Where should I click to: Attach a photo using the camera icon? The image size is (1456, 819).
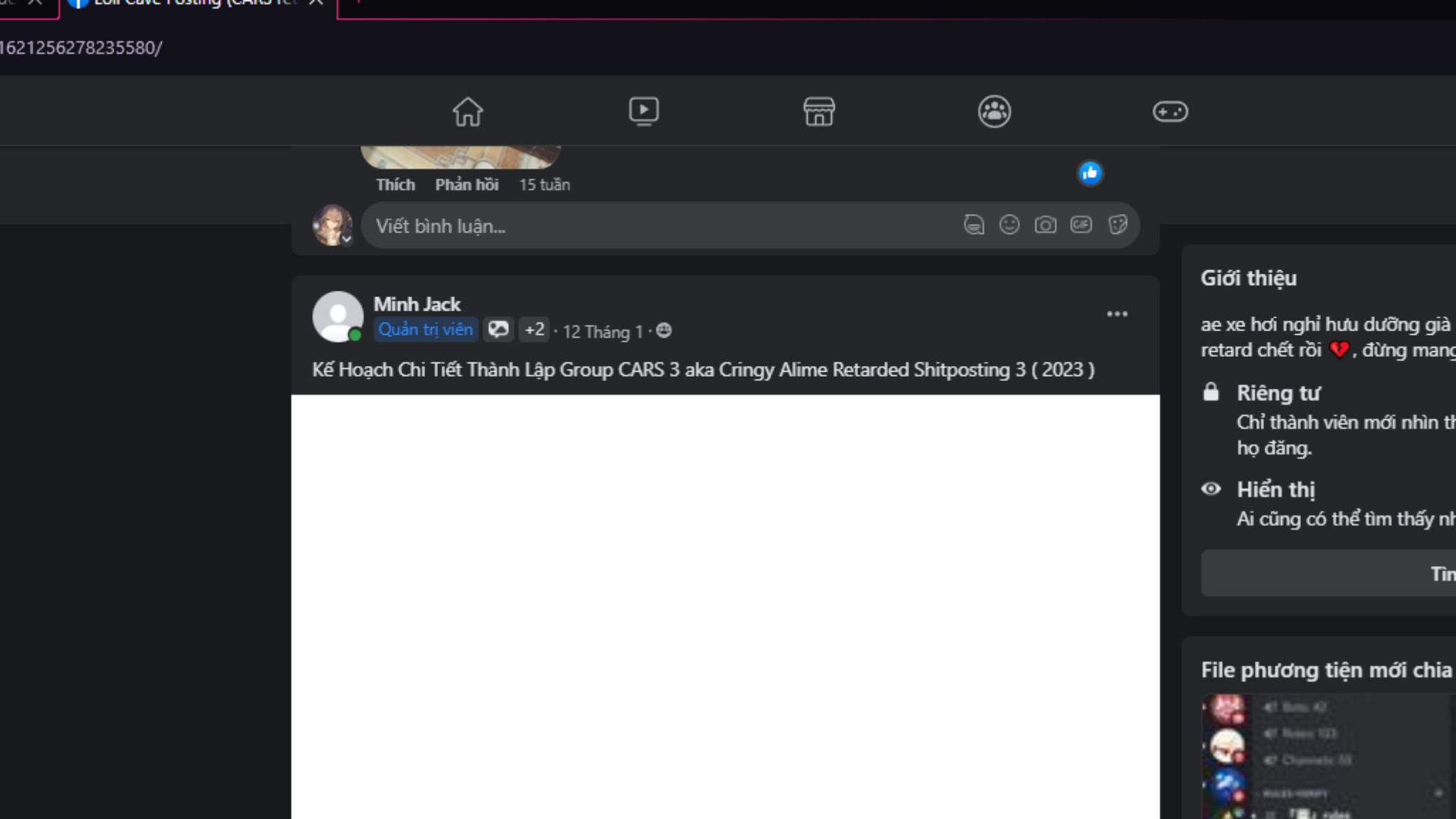click(x=1044, y=225)
